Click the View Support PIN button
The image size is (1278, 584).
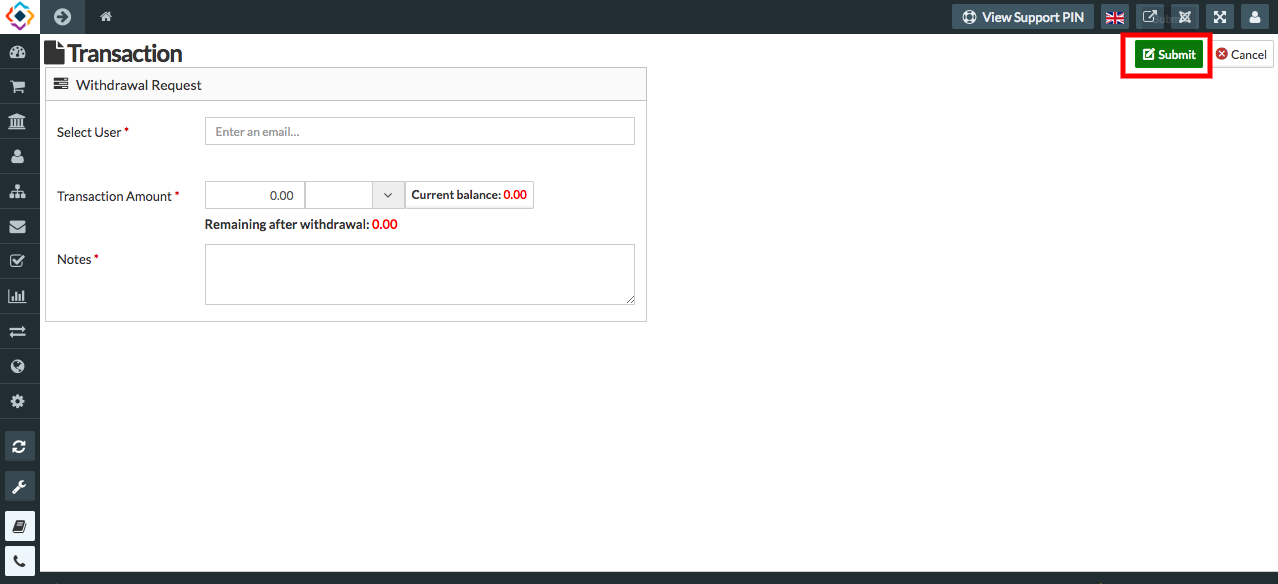click(1022, 16)
